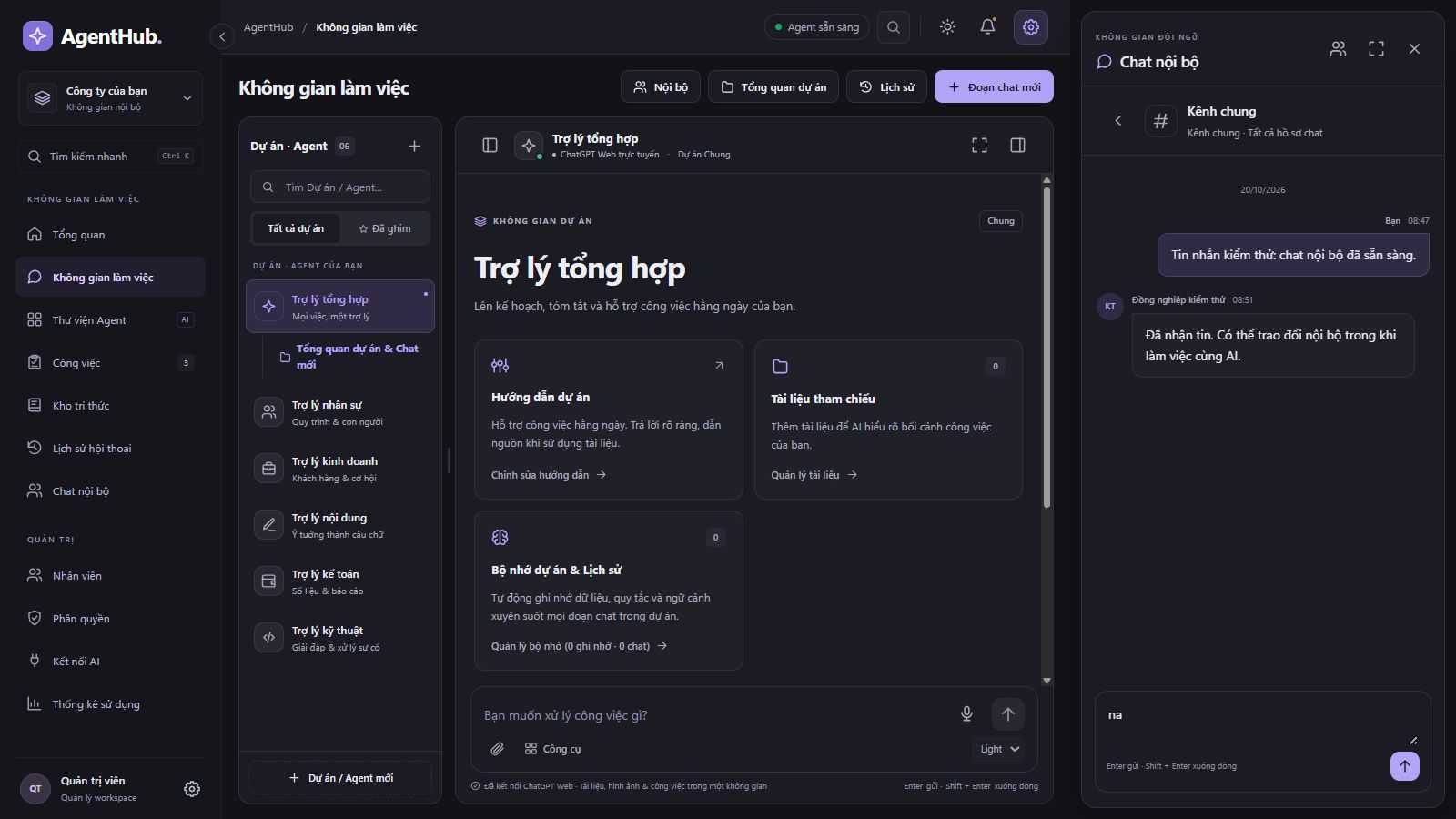Start voice input with the microphone icon
Image resolution: width=1456 pixels, height=819 pixels.
click(966, 714)
